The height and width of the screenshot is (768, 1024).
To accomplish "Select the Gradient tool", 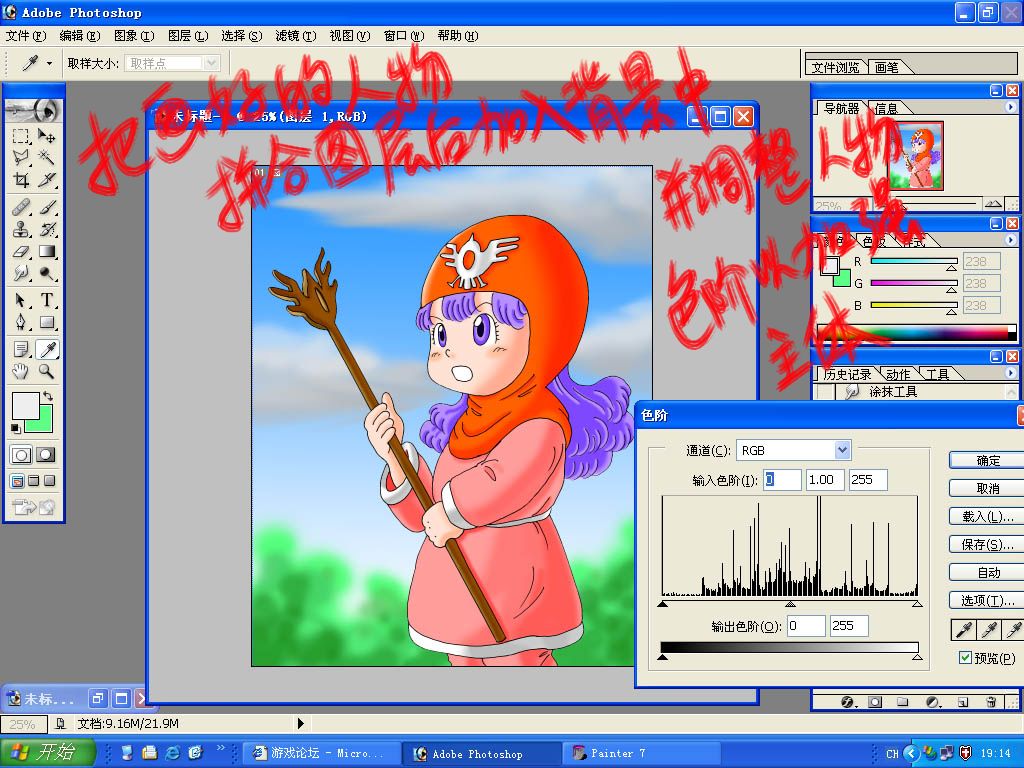I will click(x=46, y=251).
